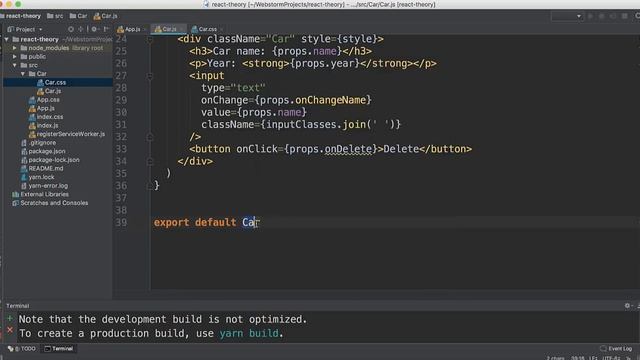Click the UTF-8 encoding in status bar

611,358
